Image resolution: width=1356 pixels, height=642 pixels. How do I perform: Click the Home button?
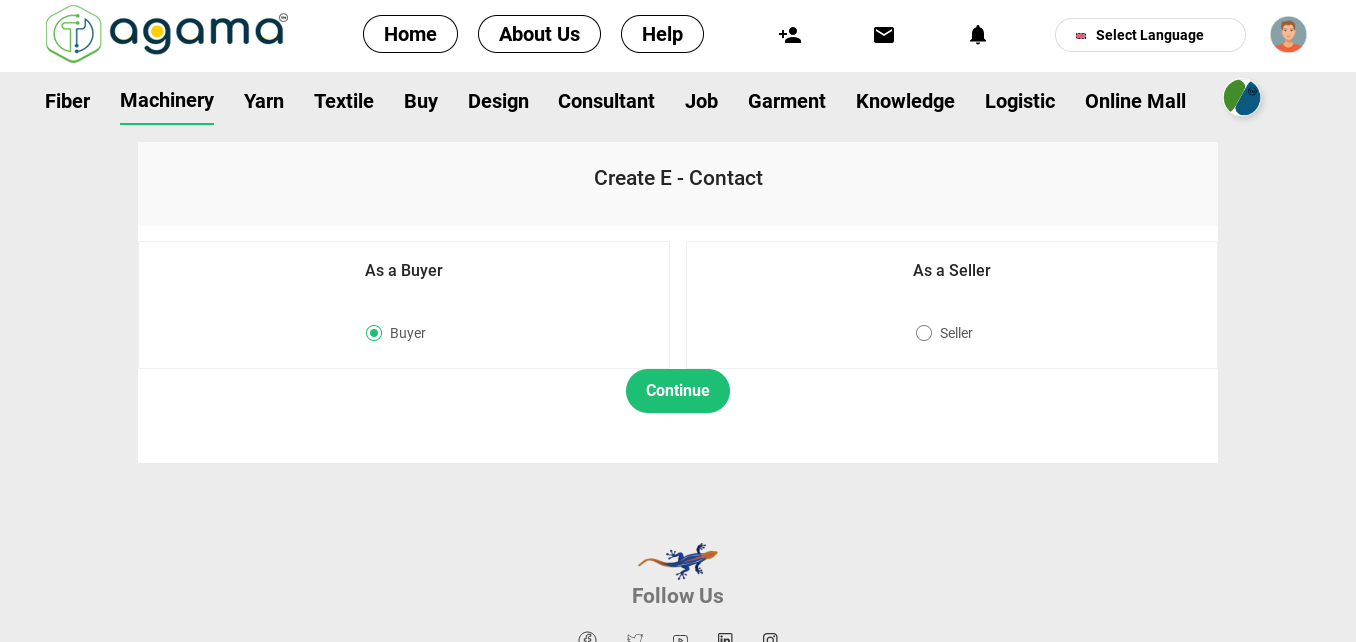[x=410, y=34]
